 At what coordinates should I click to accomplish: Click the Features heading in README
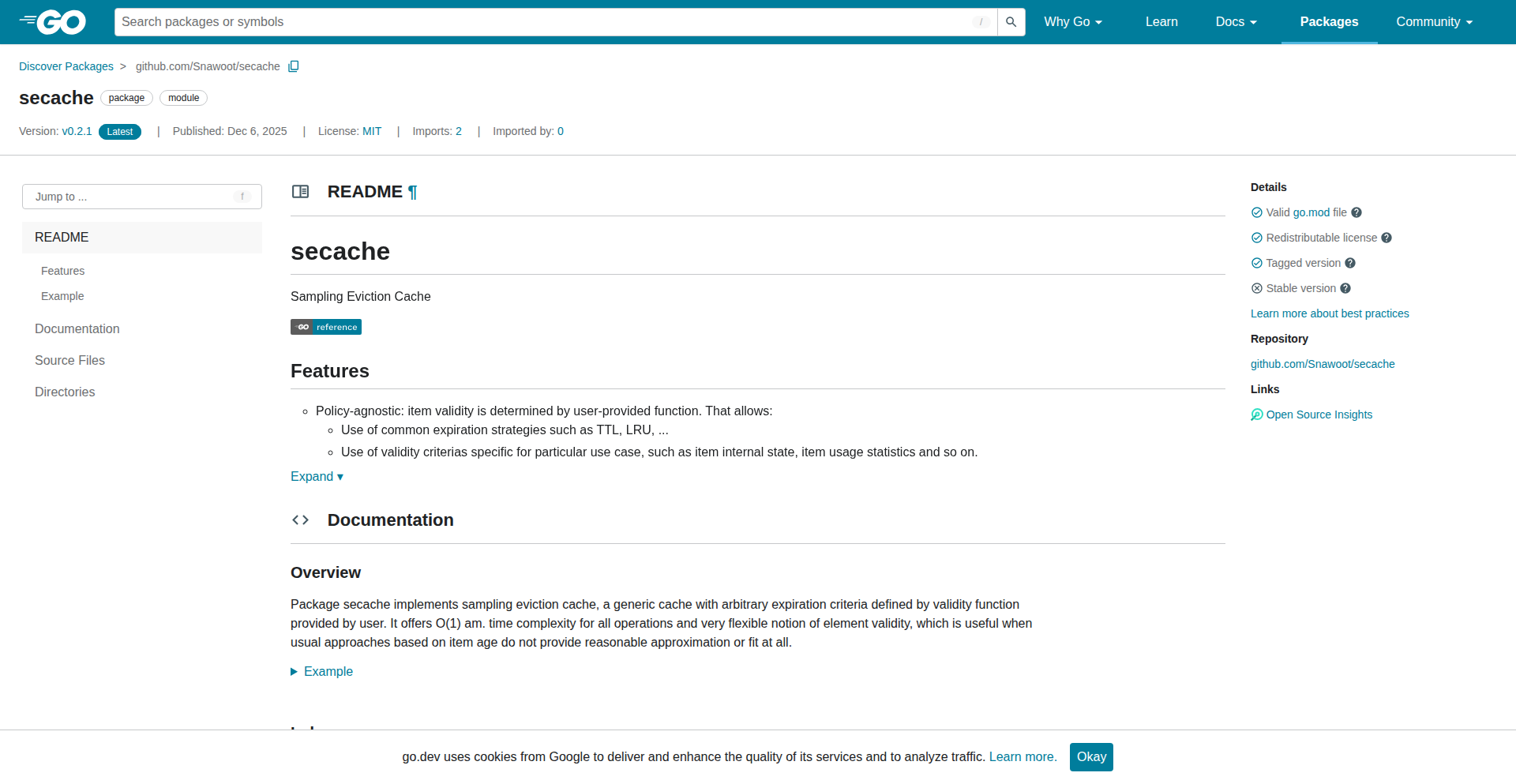[x=330, y=371]
